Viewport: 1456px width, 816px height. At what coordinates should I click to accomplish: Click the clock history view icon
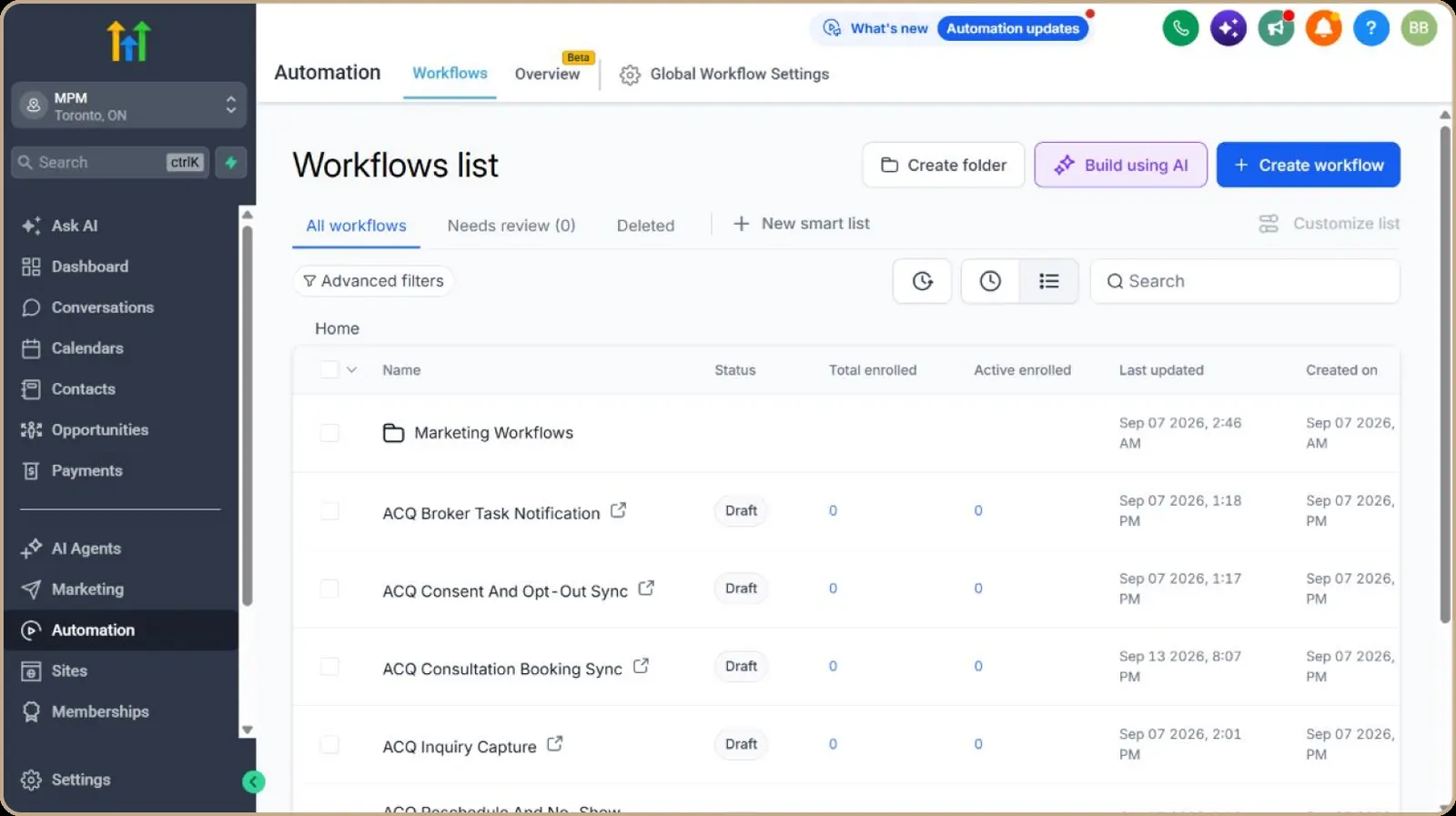click(990, 281)
